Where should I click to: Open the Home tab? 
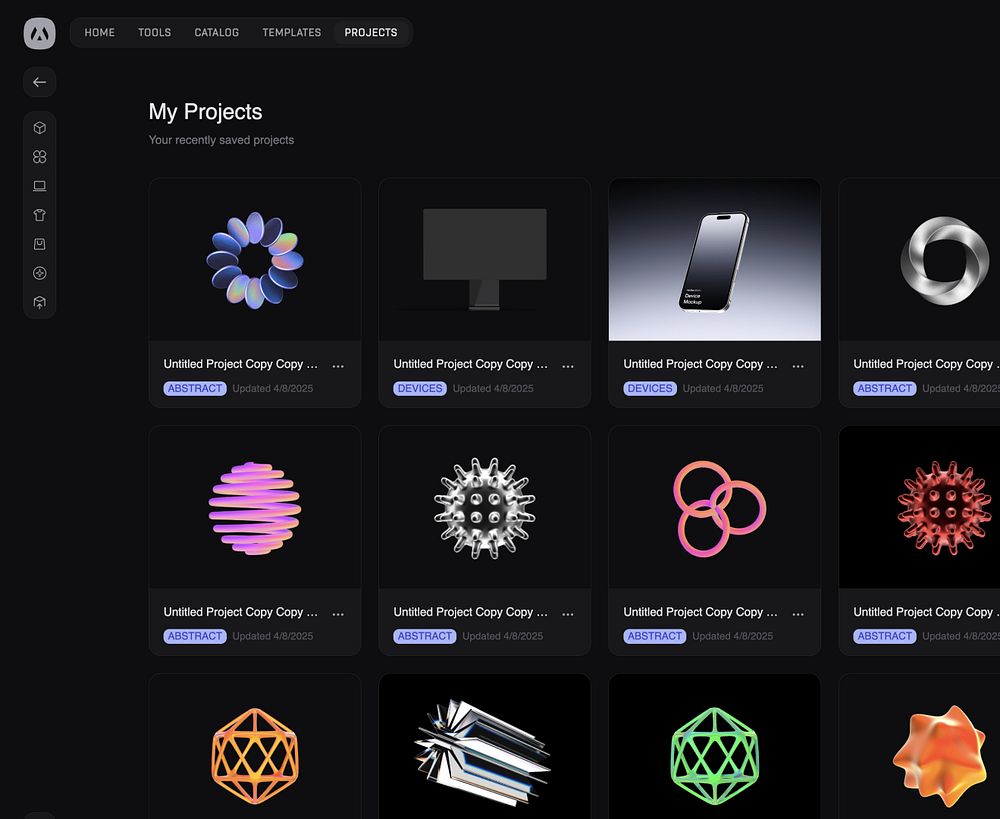pyautogui.click(x=99, y=33)
